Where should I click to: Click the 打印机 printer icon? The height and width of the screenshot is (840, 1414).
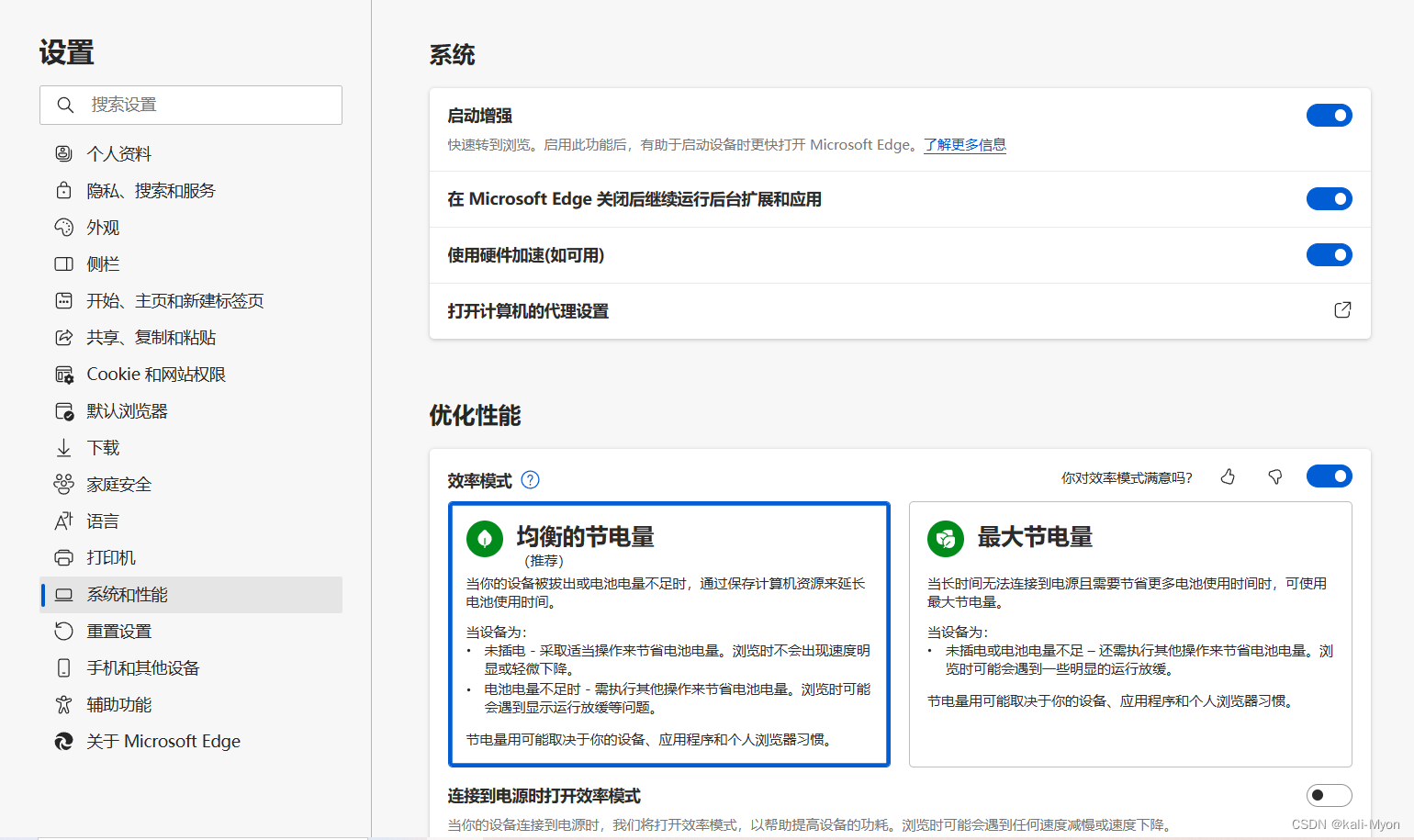63,557
